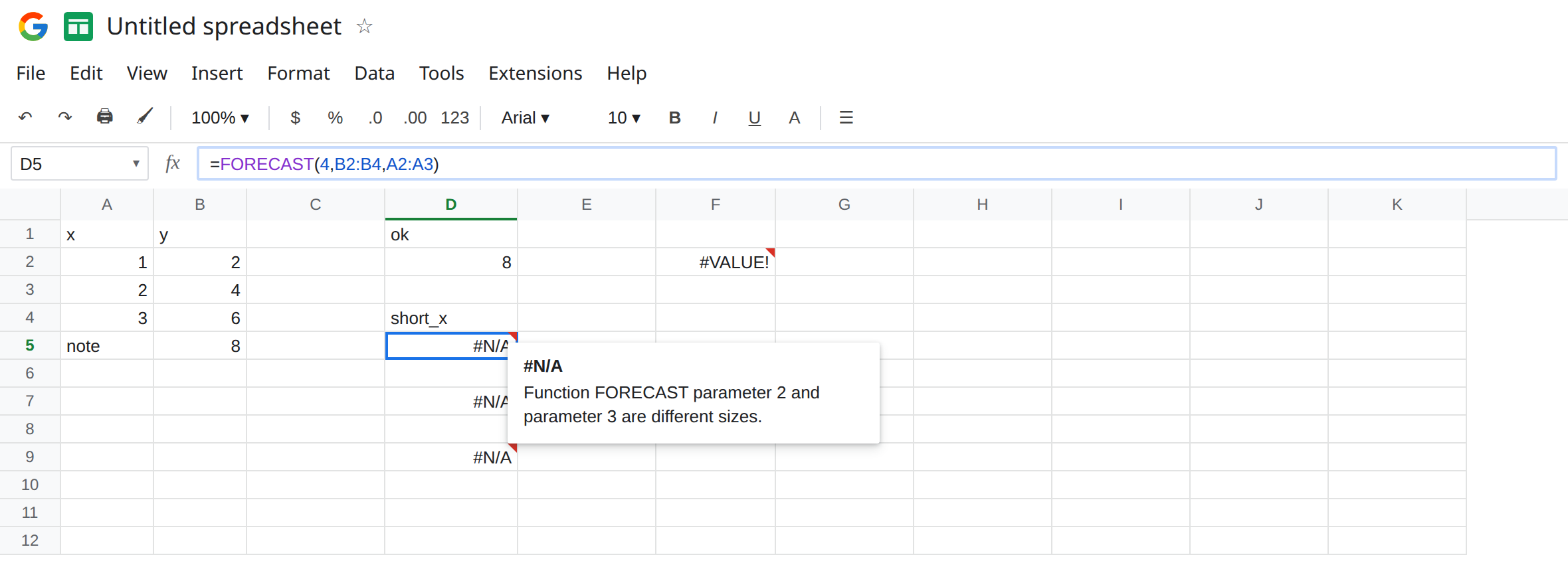Open the View menu

click(x=147, y=73)
